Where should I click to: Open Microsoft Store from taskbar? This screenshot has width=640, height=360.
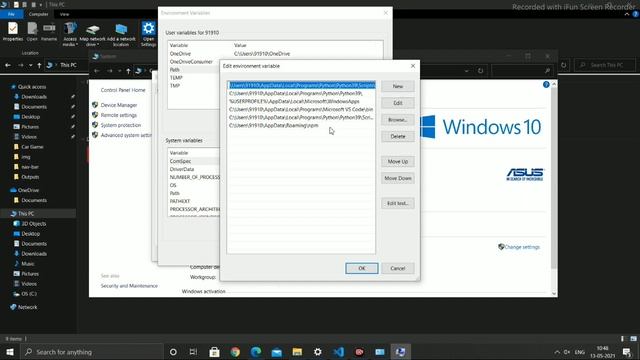point(214,352)
